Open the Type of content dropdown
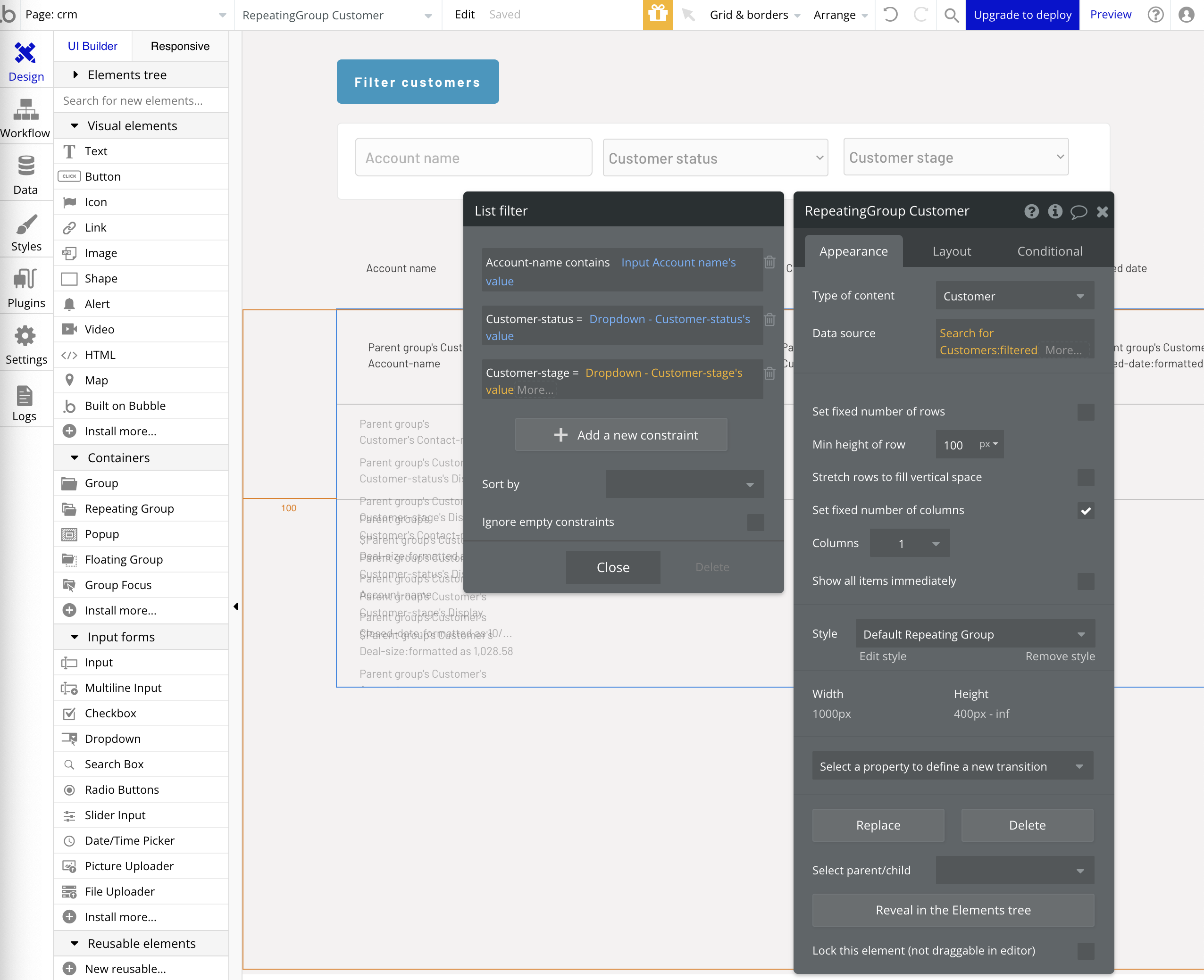 [1014, 296]
